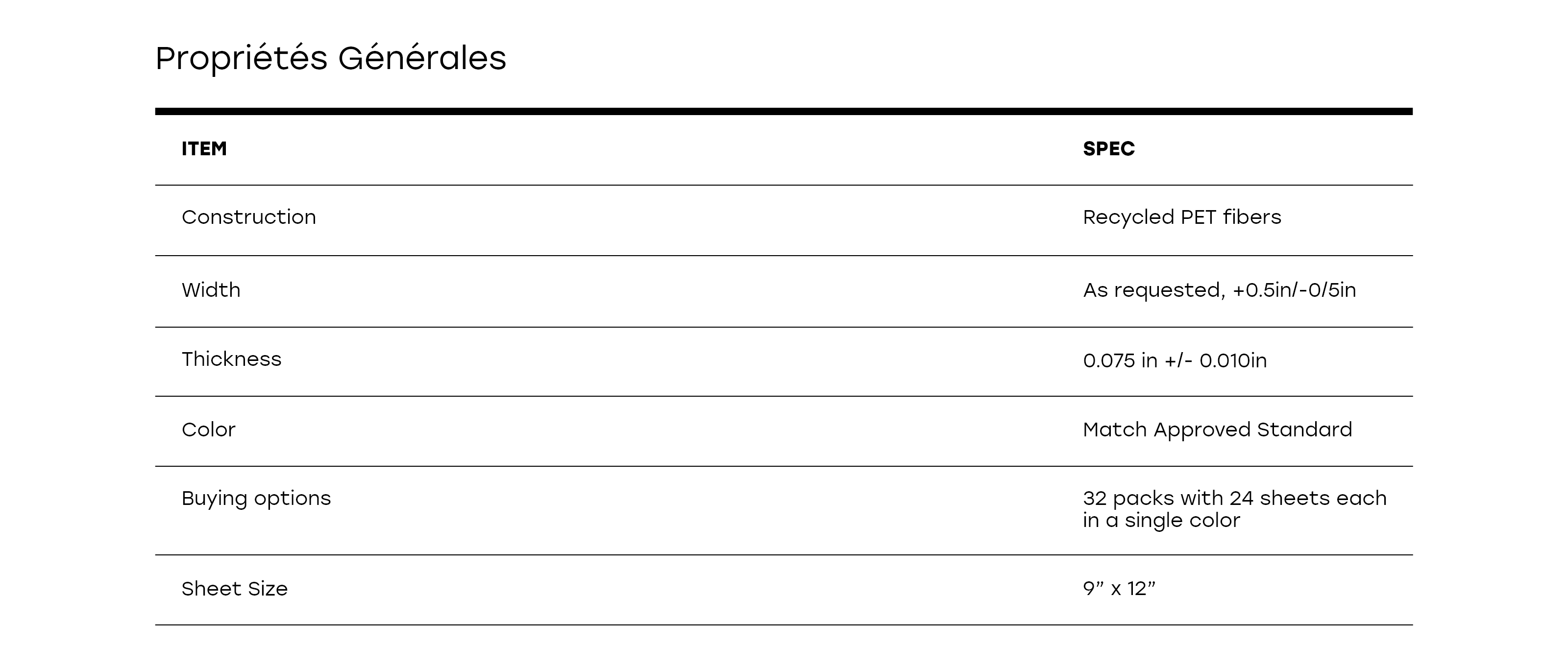1568x669 pixels.
Task: Click the 'in a single color' text line
Action: point(1161,521)
